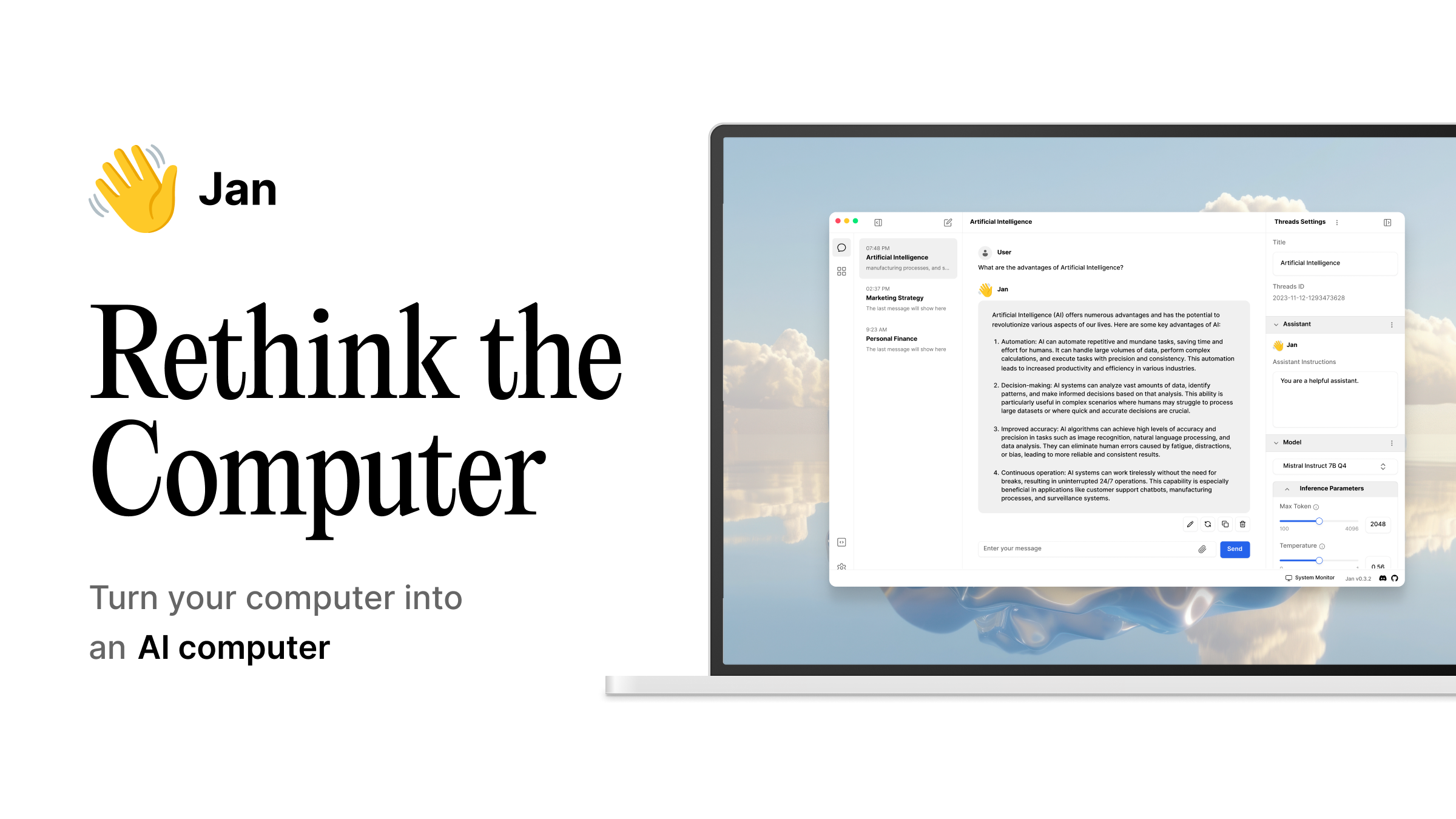Viewport: 1456px width, 819px height.
Task: Click the Send button
Action: pyautogui.click(x=1234, y=547)
